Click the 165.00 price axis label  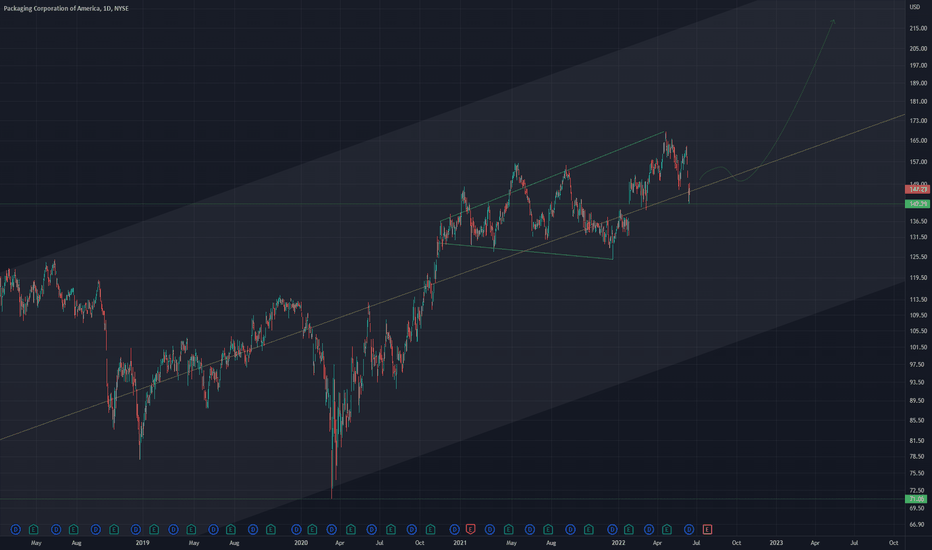click(x=918, y=141)
